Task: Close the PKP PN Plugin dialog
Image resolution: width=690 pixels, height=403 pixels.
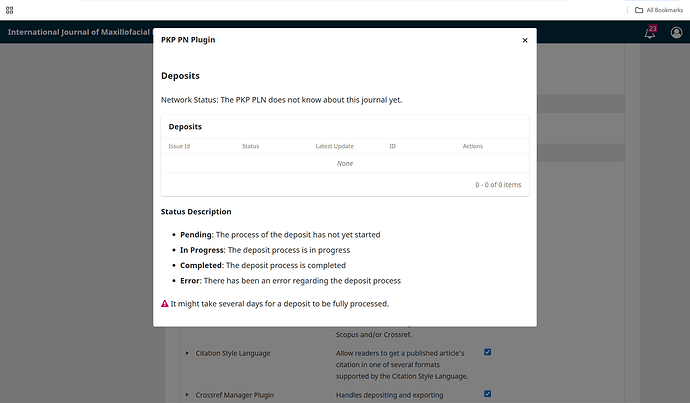Action: pos(525,40)
